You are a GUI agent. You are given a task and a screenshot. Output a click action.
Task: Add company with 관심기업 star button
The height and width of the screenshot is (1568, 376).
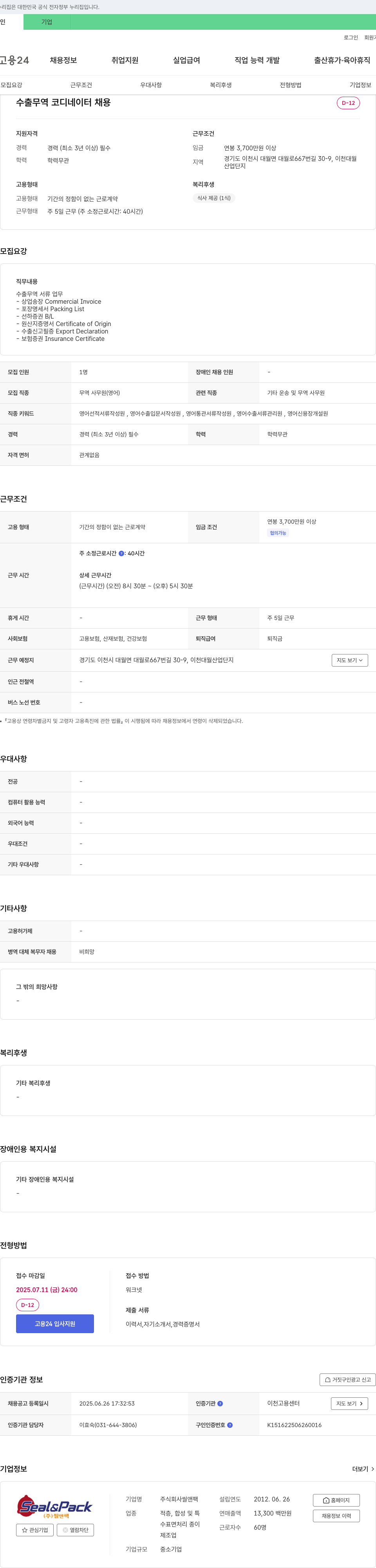(x=35, y=1530)
